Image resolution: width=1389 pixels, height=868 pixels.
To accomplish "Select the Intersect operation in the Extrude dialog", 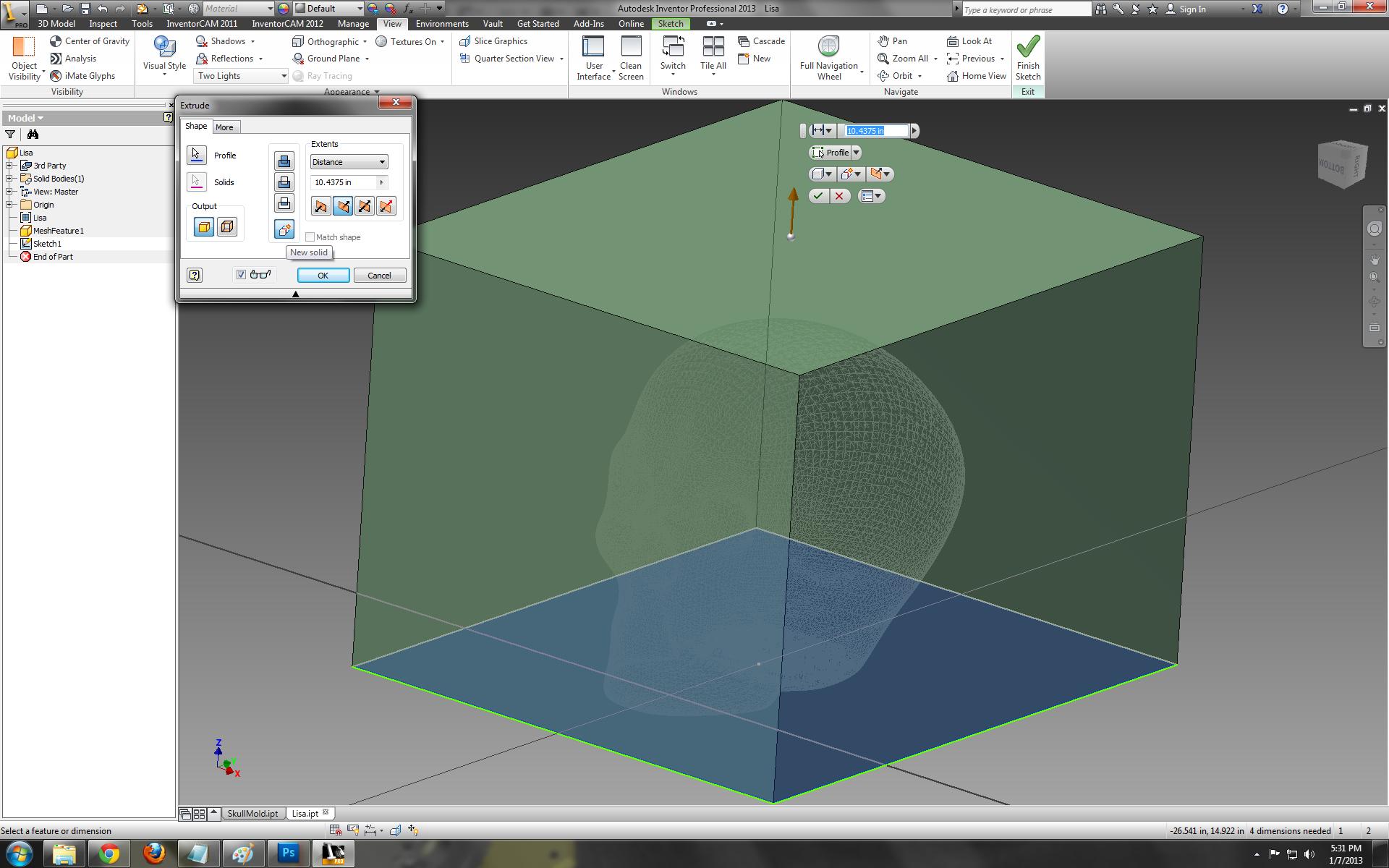I will [284, 204].
